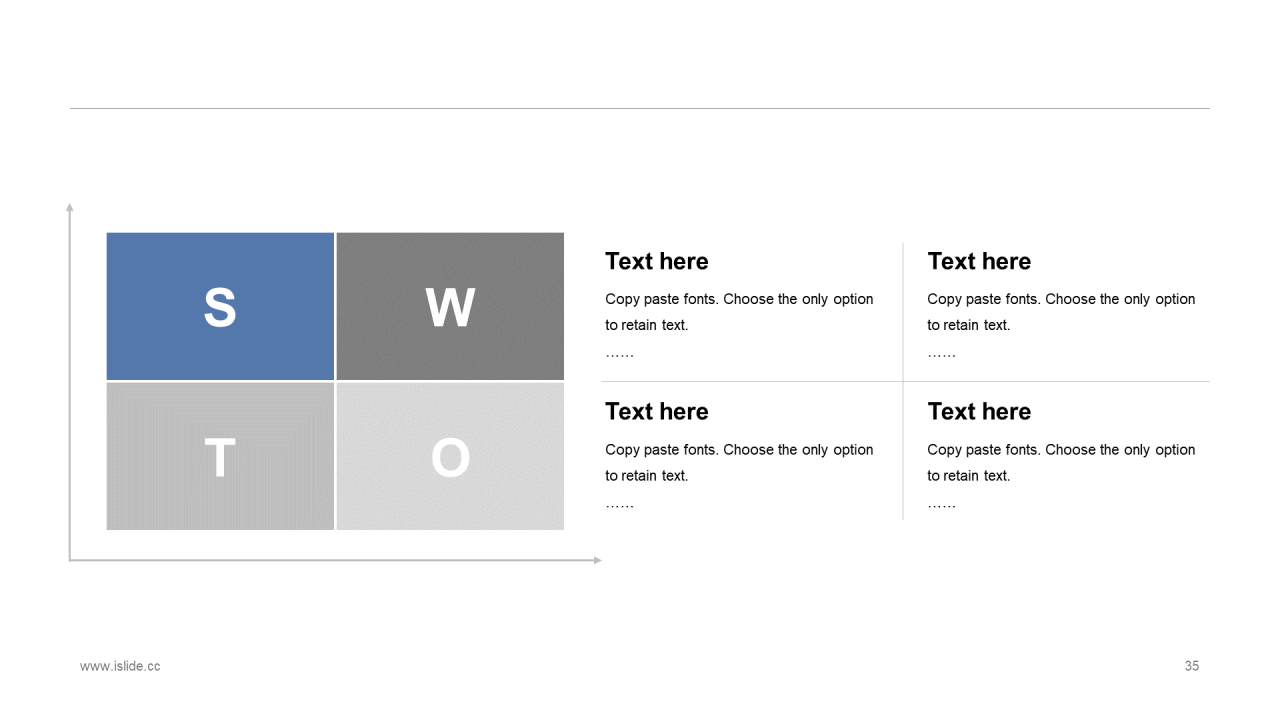Click the 'Copy paste fonts' paragraph beside the W box

click(739, 325)
